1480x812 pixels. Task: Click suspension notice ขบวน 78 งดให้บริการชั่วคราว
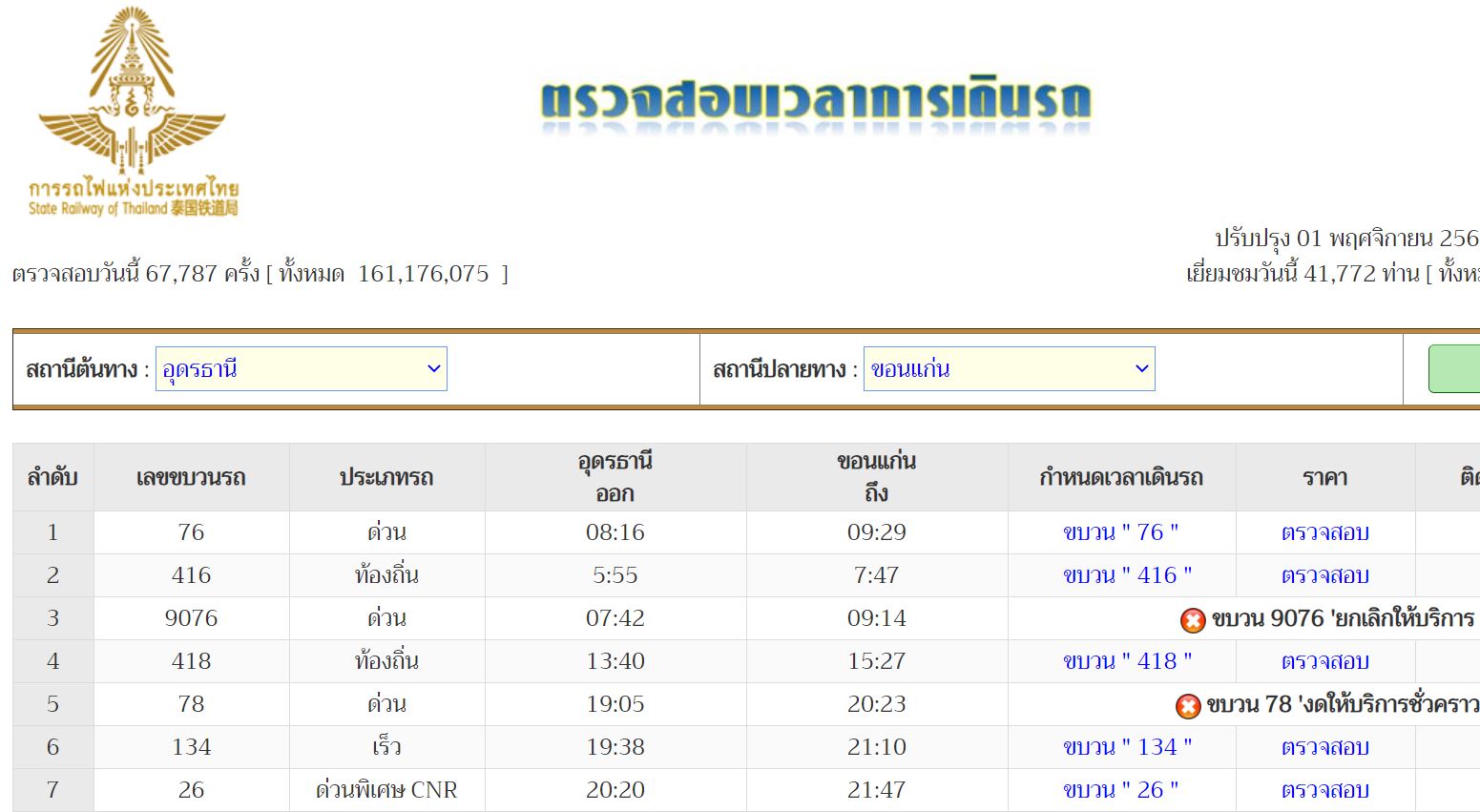[1343, 704]
